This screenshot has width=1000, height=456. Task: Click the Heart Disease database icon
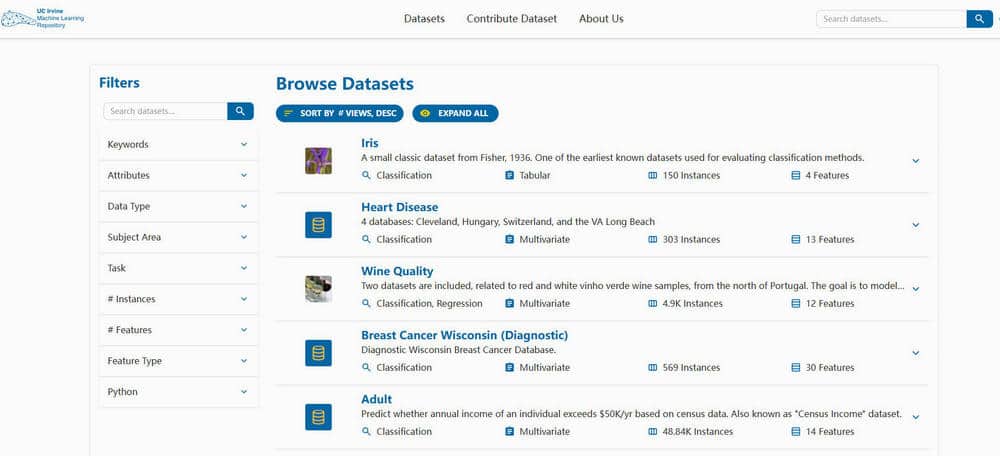pos(318,225)
